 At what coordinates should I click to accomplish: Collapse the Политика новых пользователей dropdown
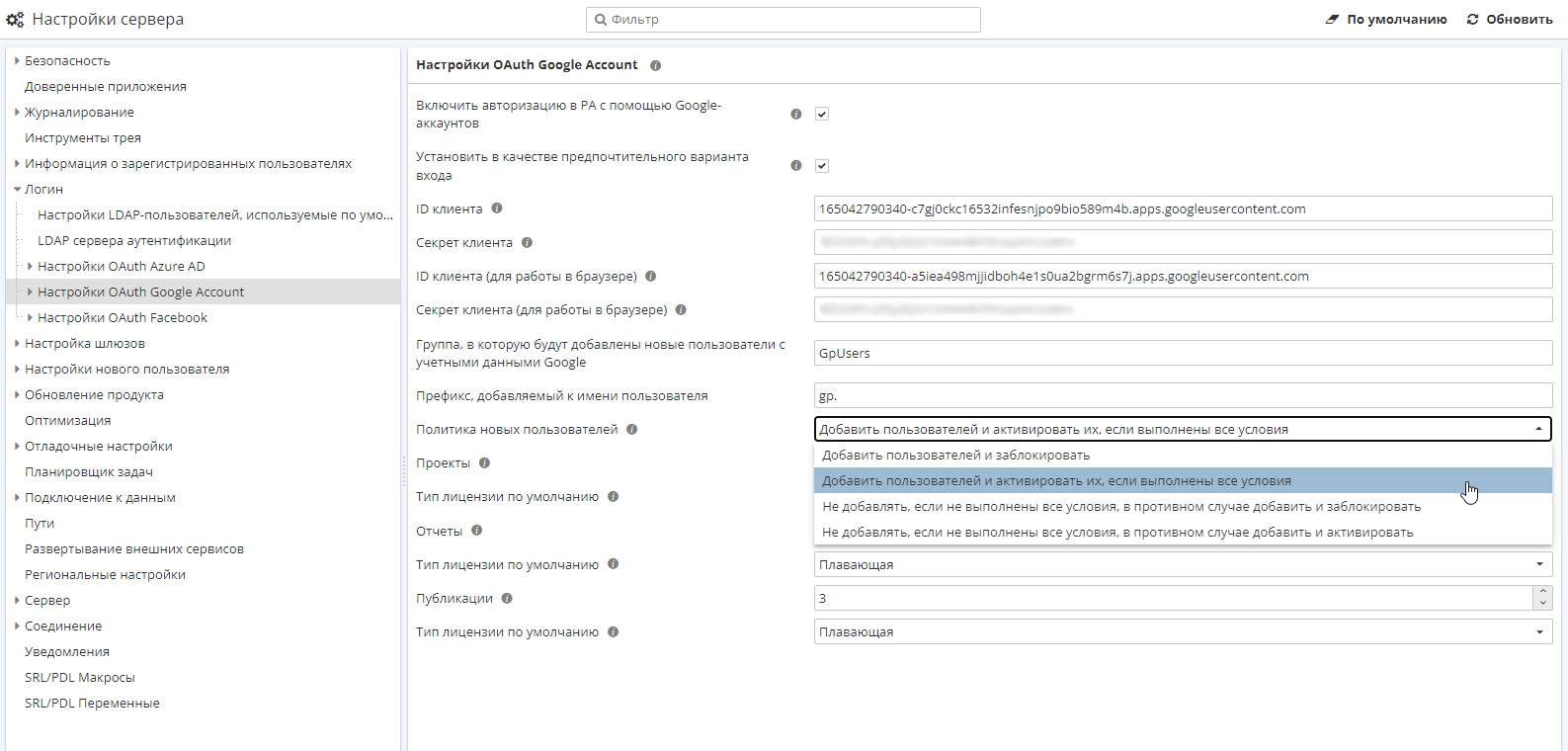(1539, 429)
